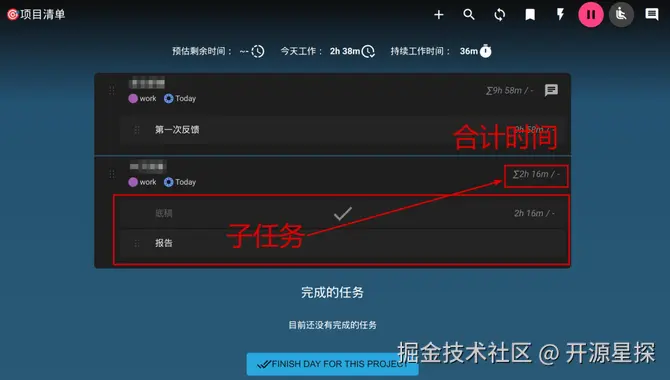Screen dimensions: 670x380
Task: Click the purple work tag on first task
Action: coord(142,99)
